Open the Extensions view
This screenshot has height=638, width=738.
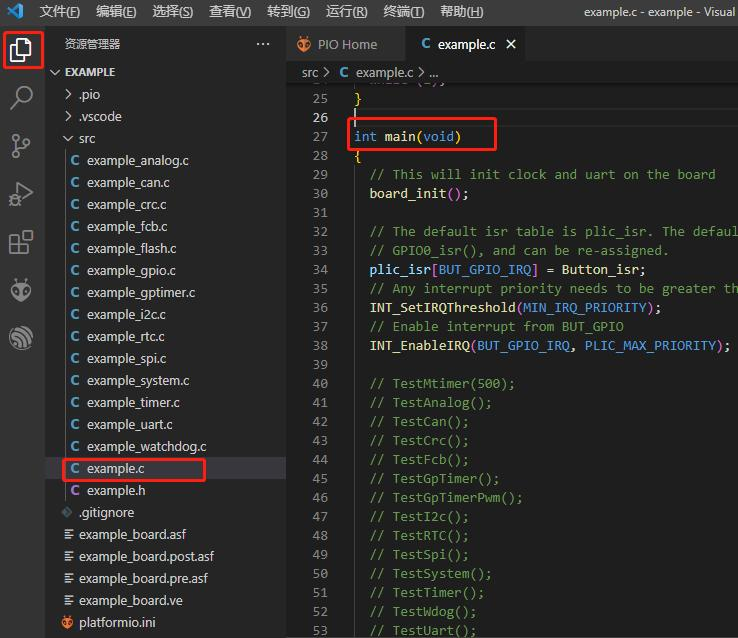(21, 242)
